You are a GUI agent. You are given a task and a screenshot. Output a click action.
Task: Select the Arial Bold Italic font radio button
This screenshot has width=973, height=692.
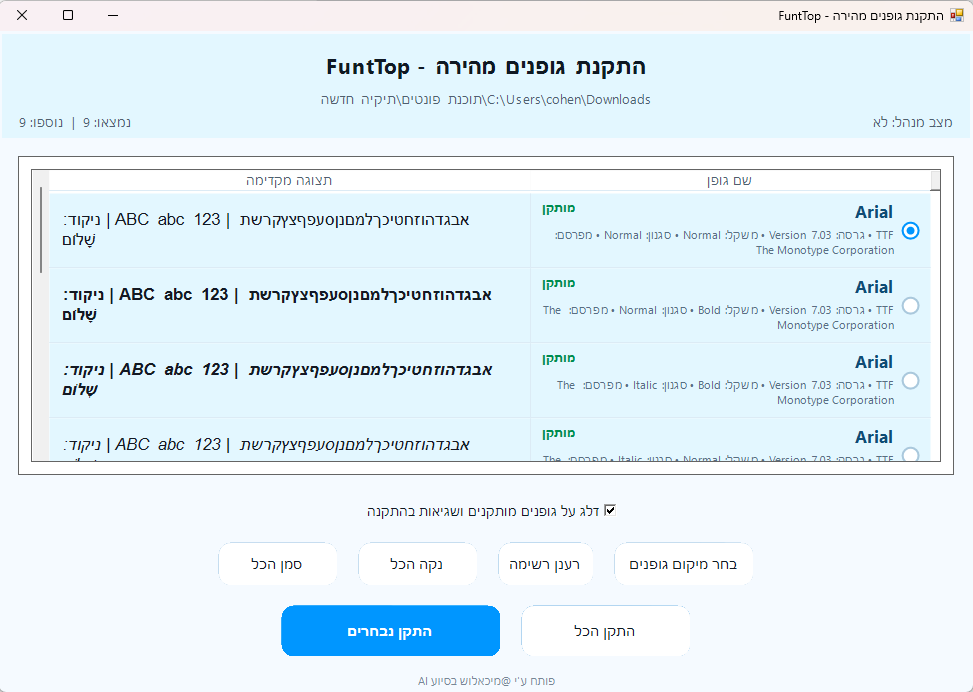point(910,381)
